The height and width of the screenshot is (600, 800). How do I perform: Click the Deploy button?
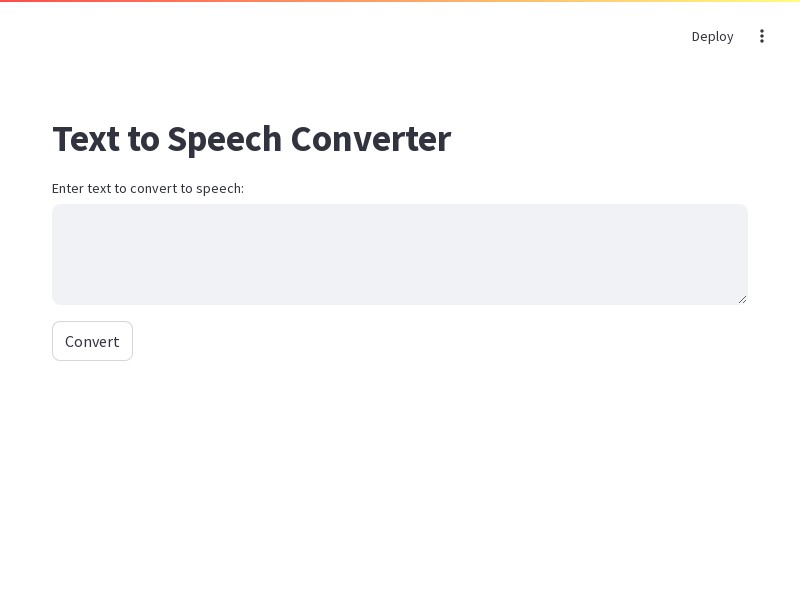(x=712, y=36)
